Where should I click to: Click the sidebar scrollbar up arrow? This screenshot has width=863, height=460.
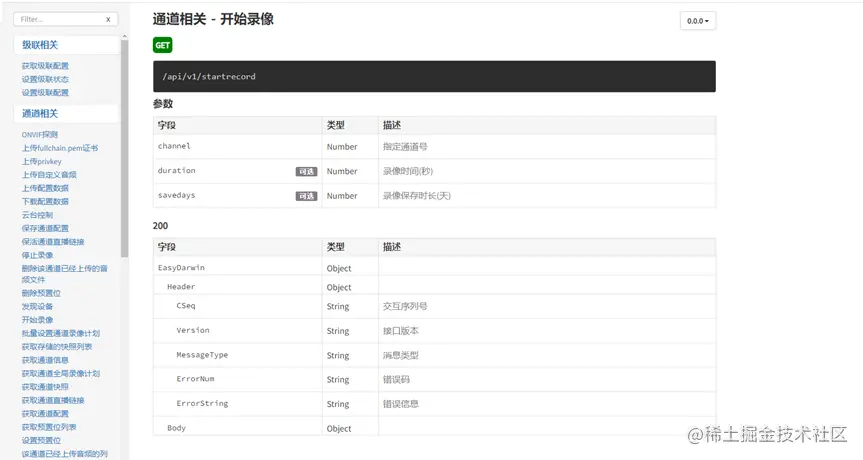(124, 36)
